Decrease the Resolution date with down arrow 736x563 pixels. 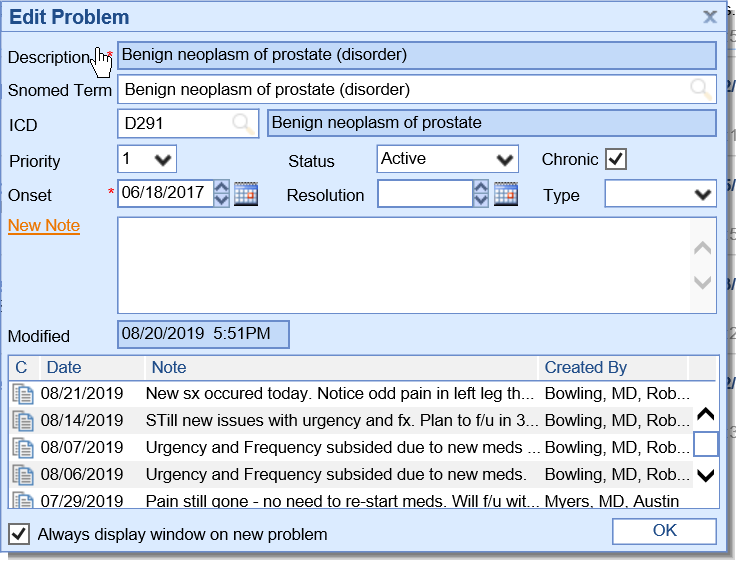tap(481, 200)
